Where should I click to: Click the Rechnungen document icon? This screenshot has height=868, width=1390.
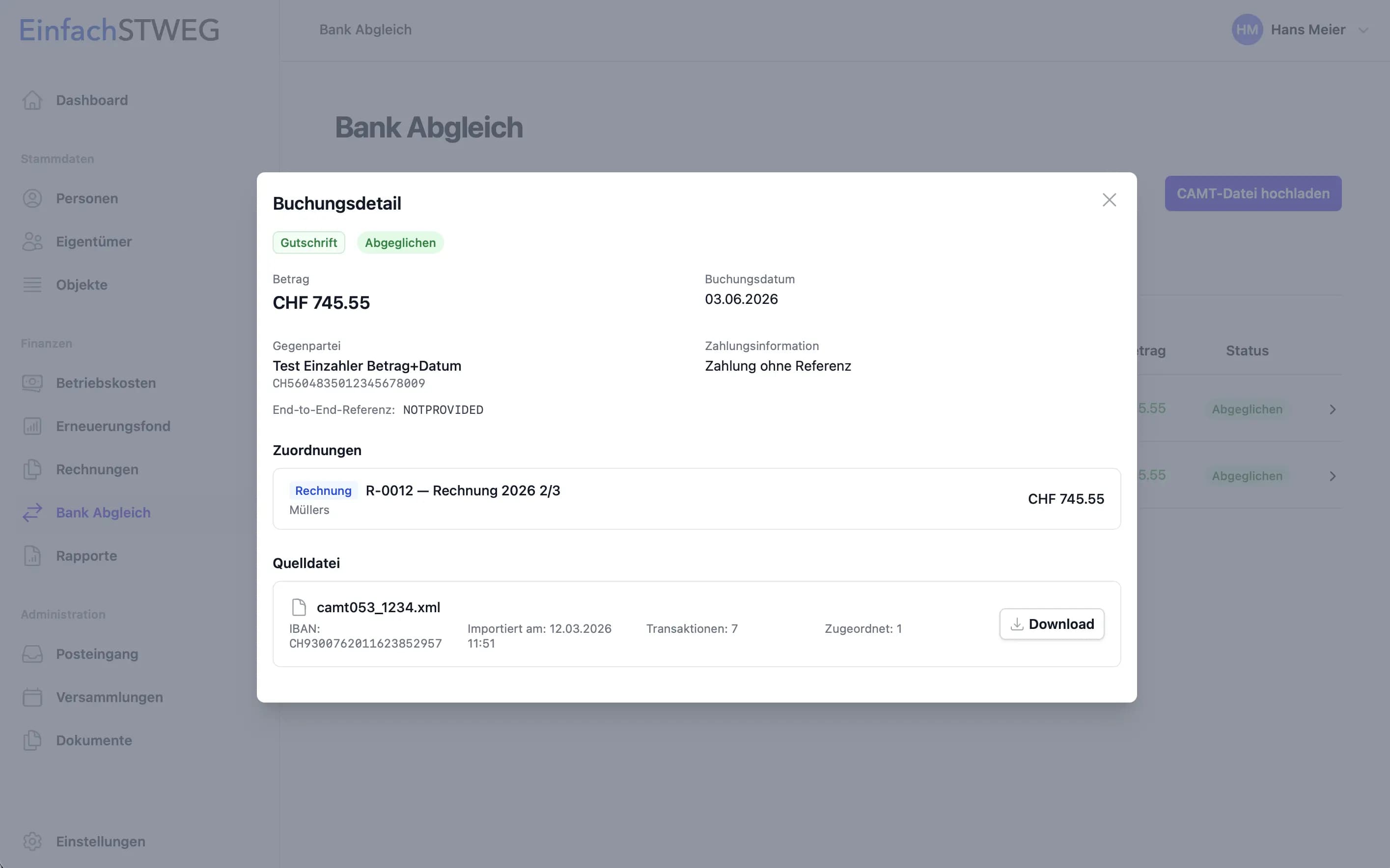33,469
